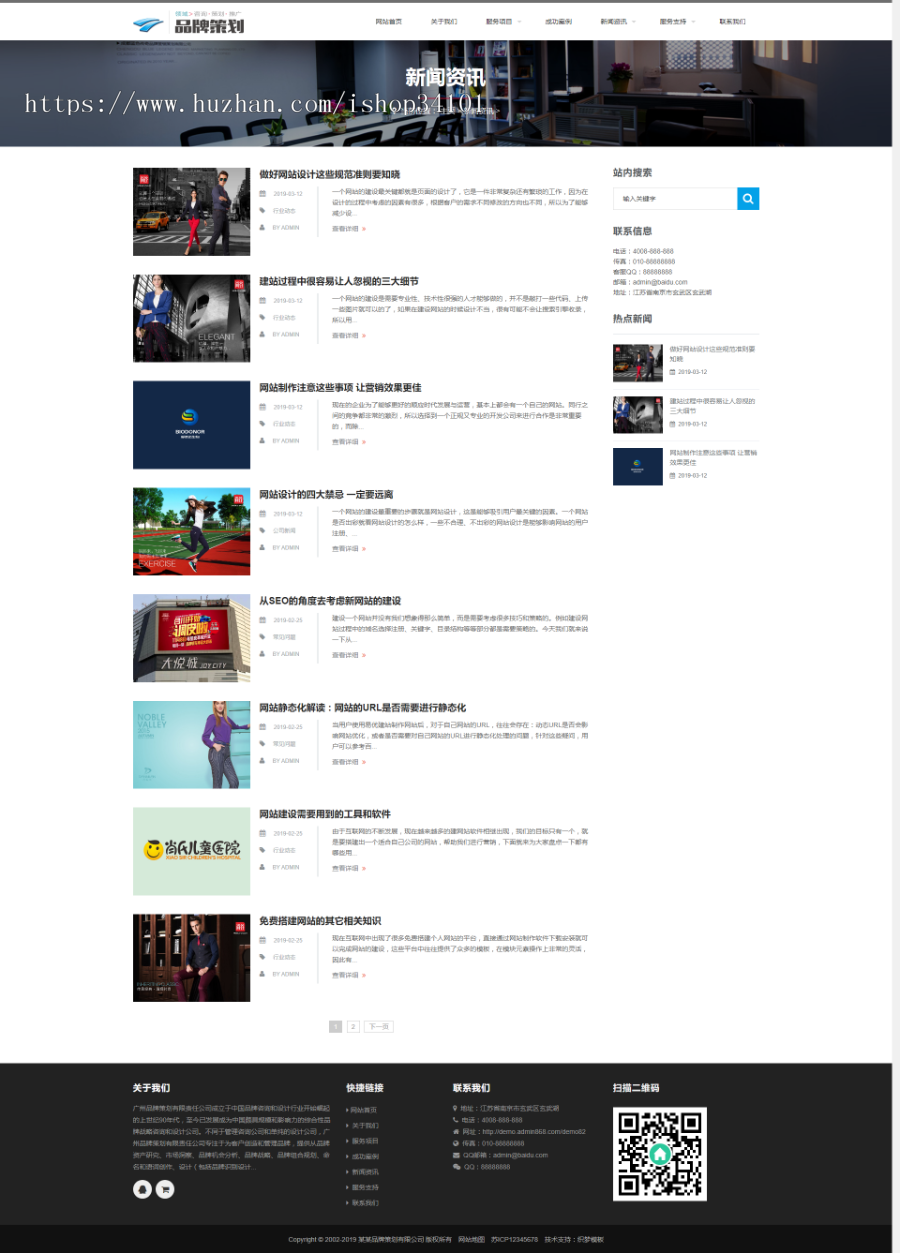Click the calendar icon on the first article

coord(262,193)
